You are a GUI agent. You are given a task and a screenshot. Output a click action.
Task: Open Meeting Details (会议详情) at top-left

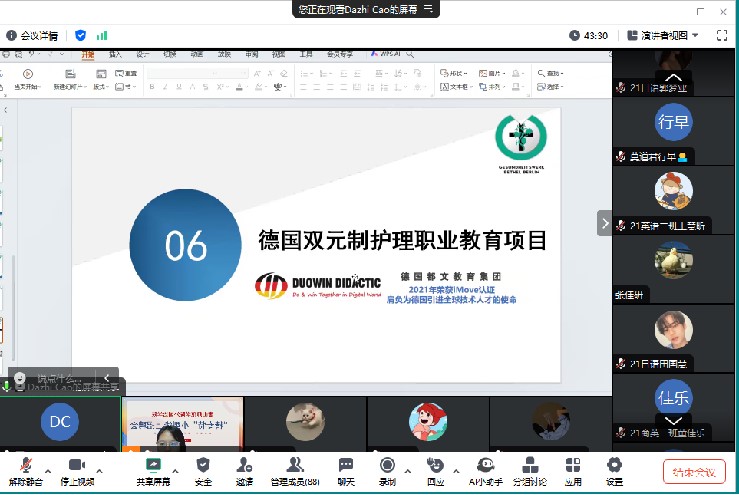tap(34, 35)
